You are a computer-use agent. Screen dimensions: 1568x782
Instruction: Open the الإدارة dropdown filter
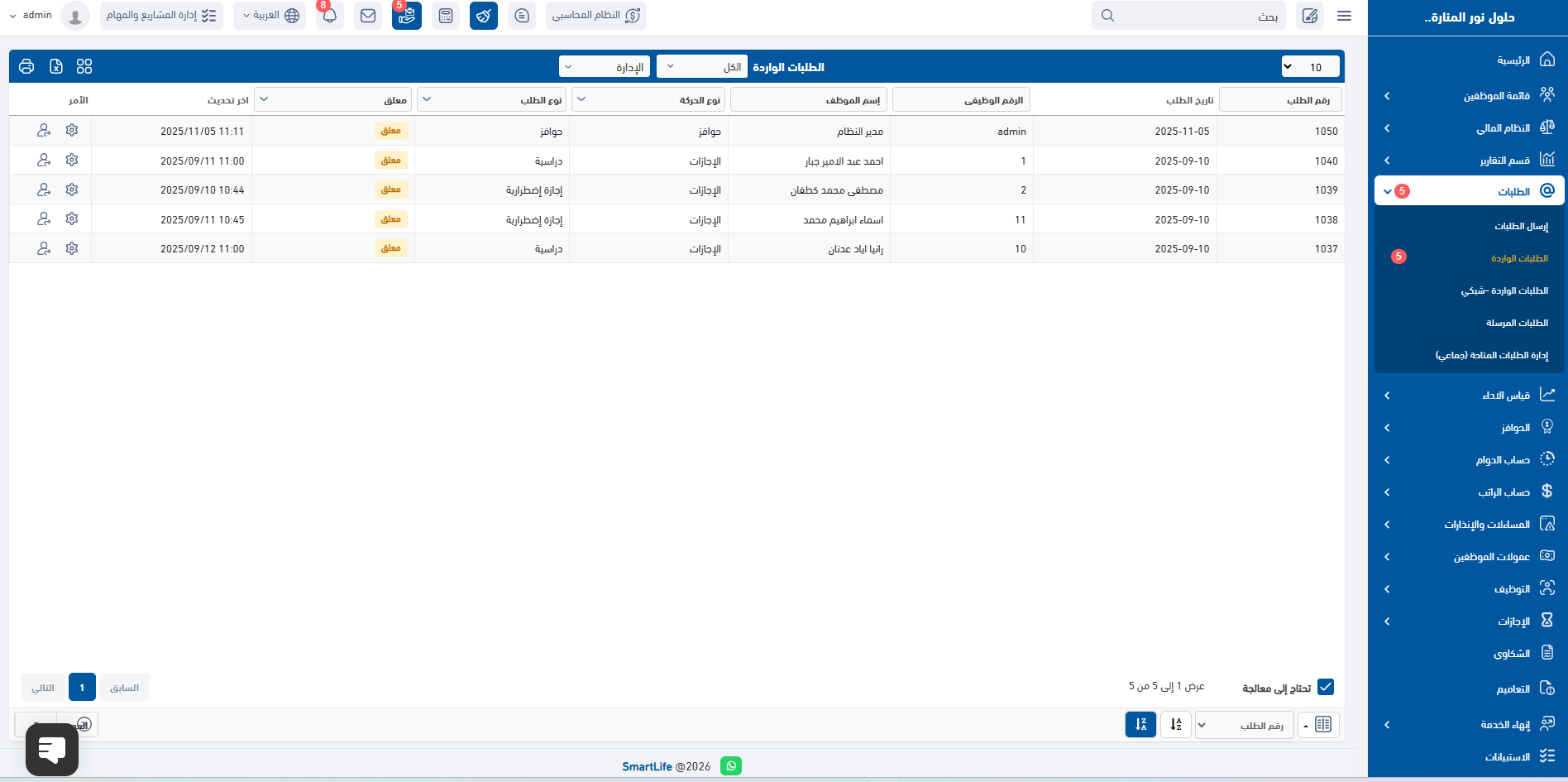pyautogui.click(x=605, y=67)
